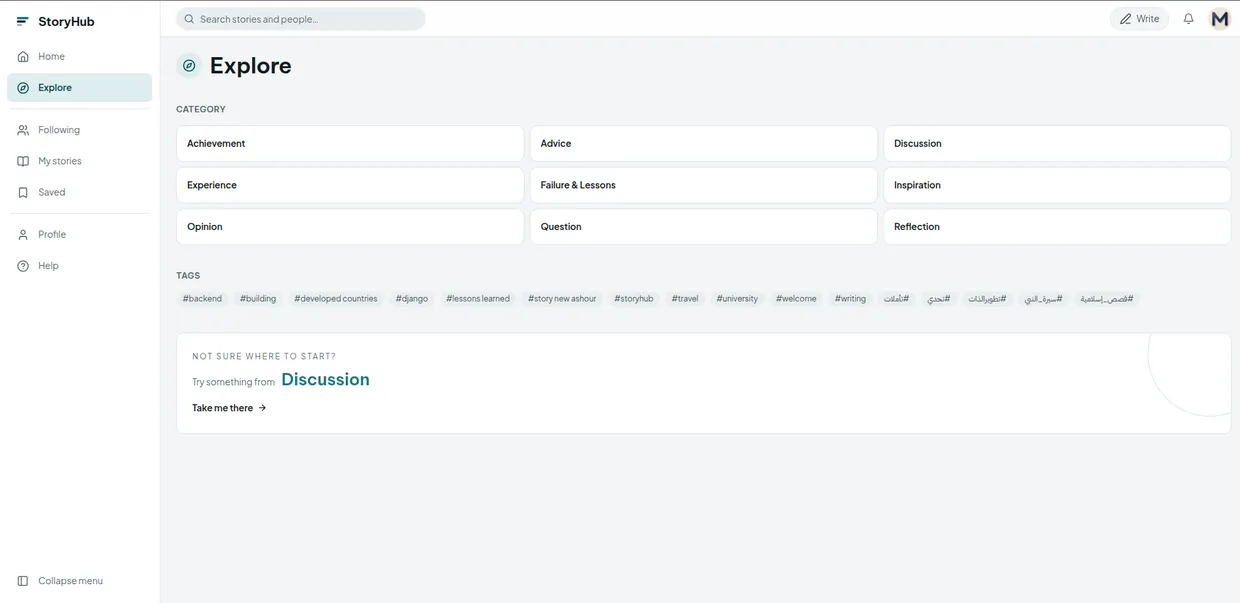Click the Following people icon
1240x603 pixels.
tap(23, 130)
